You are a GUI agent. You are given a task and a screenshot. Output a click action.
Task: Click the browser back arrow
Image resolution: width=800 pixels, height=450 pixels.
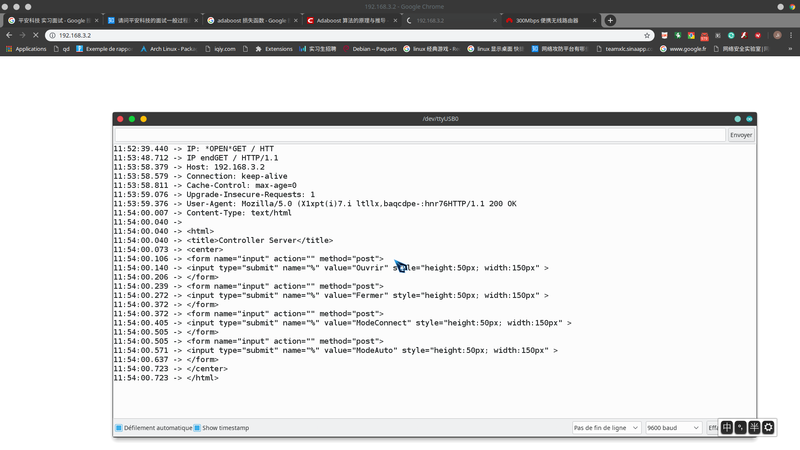point(8,35)
